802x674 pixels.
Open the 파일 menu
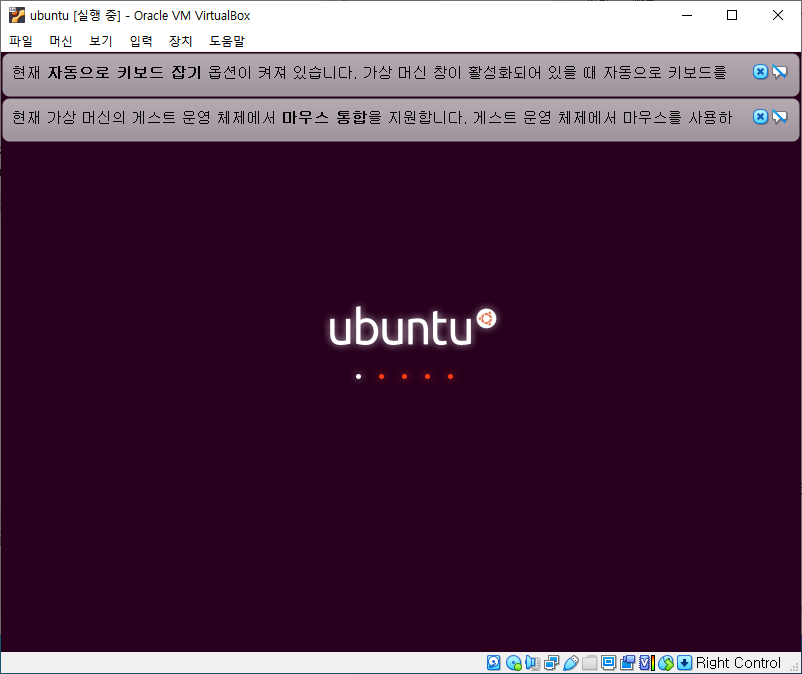(x=20, y=41)
